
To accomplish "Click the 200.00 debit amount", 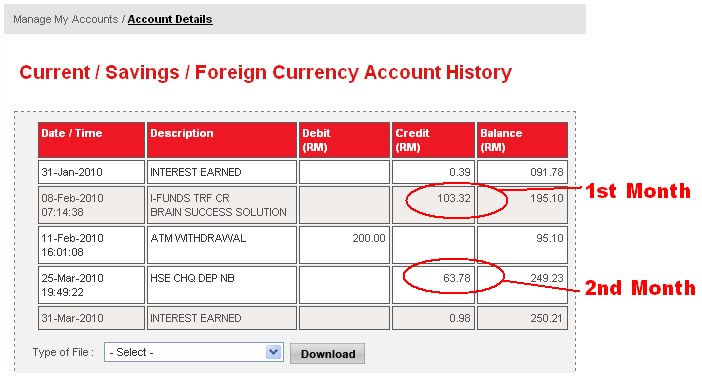I will coord(368,238).
